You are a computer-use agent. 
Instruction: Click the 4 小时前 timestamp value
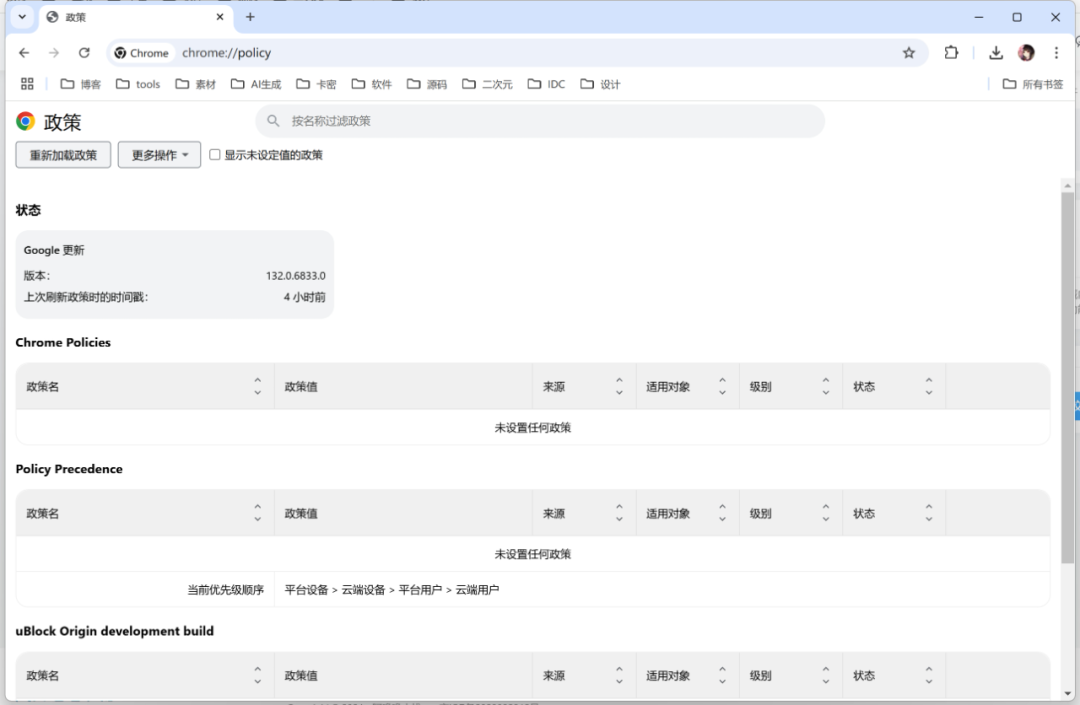pyautogui.click(x=304, y=297)
